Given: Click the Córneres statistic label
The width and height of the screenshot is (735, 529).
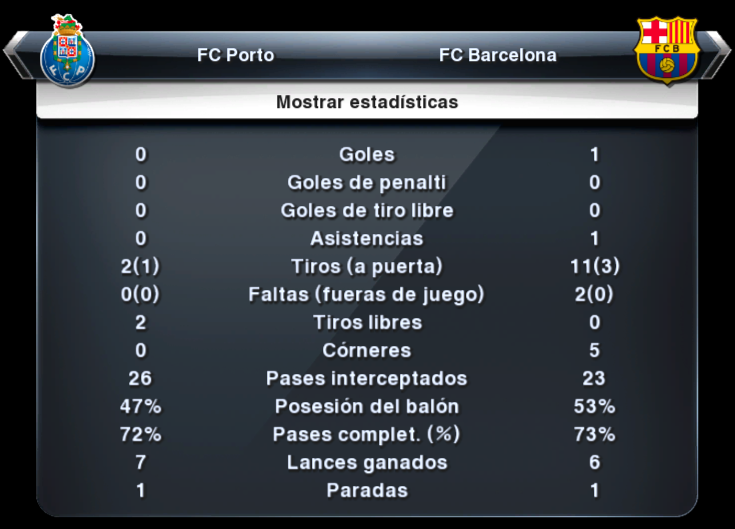Looking at the screenshot, I should (x=367, y=350).
